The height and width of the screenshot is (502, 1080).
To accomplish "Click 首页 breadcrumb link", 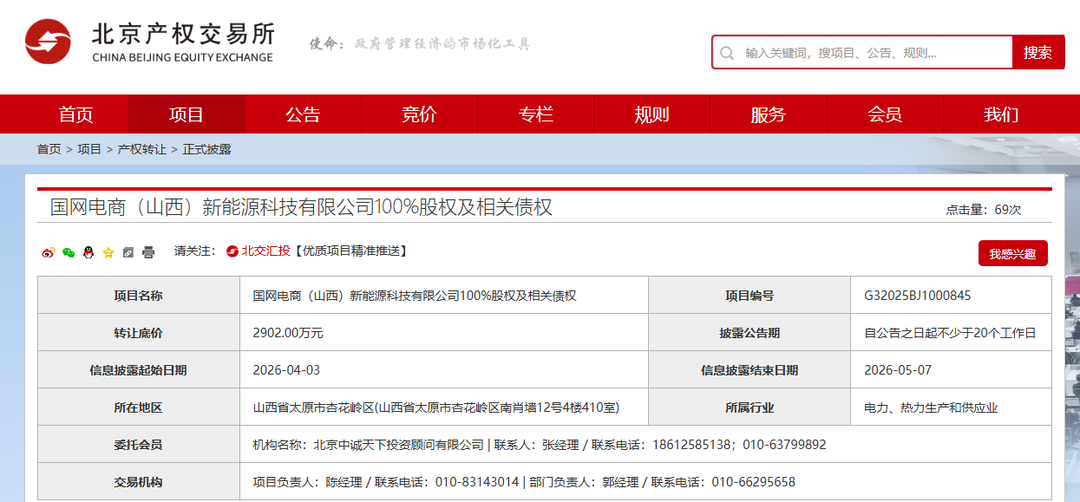I will (49, 149).
